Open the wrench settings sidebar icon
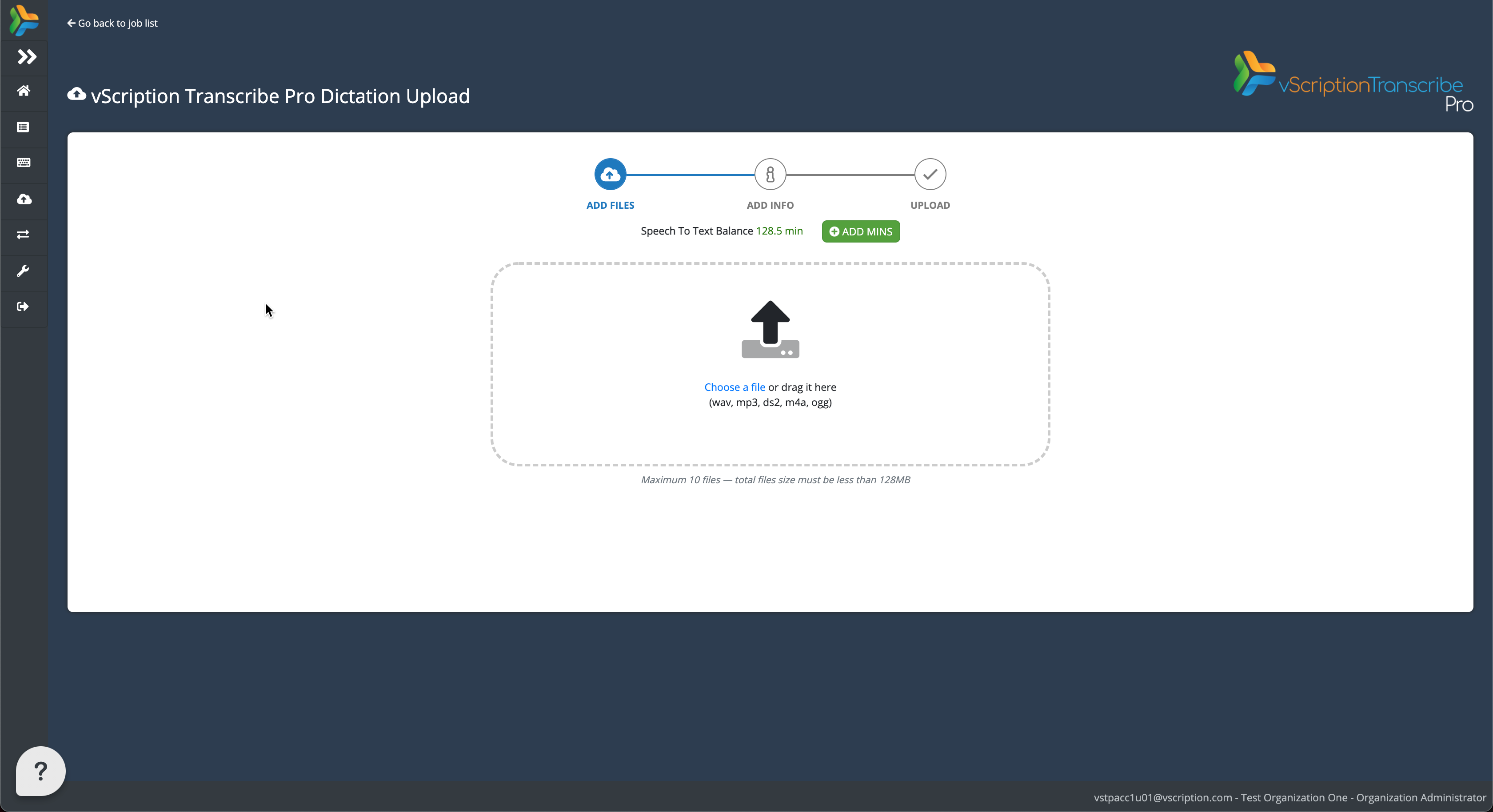Screen dimensions: 1493x812 click(24, 271)
